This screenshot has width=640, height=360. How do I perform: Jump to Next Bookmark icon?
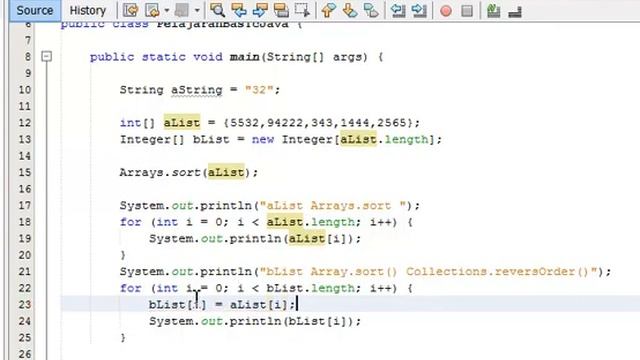pos(350,11)
